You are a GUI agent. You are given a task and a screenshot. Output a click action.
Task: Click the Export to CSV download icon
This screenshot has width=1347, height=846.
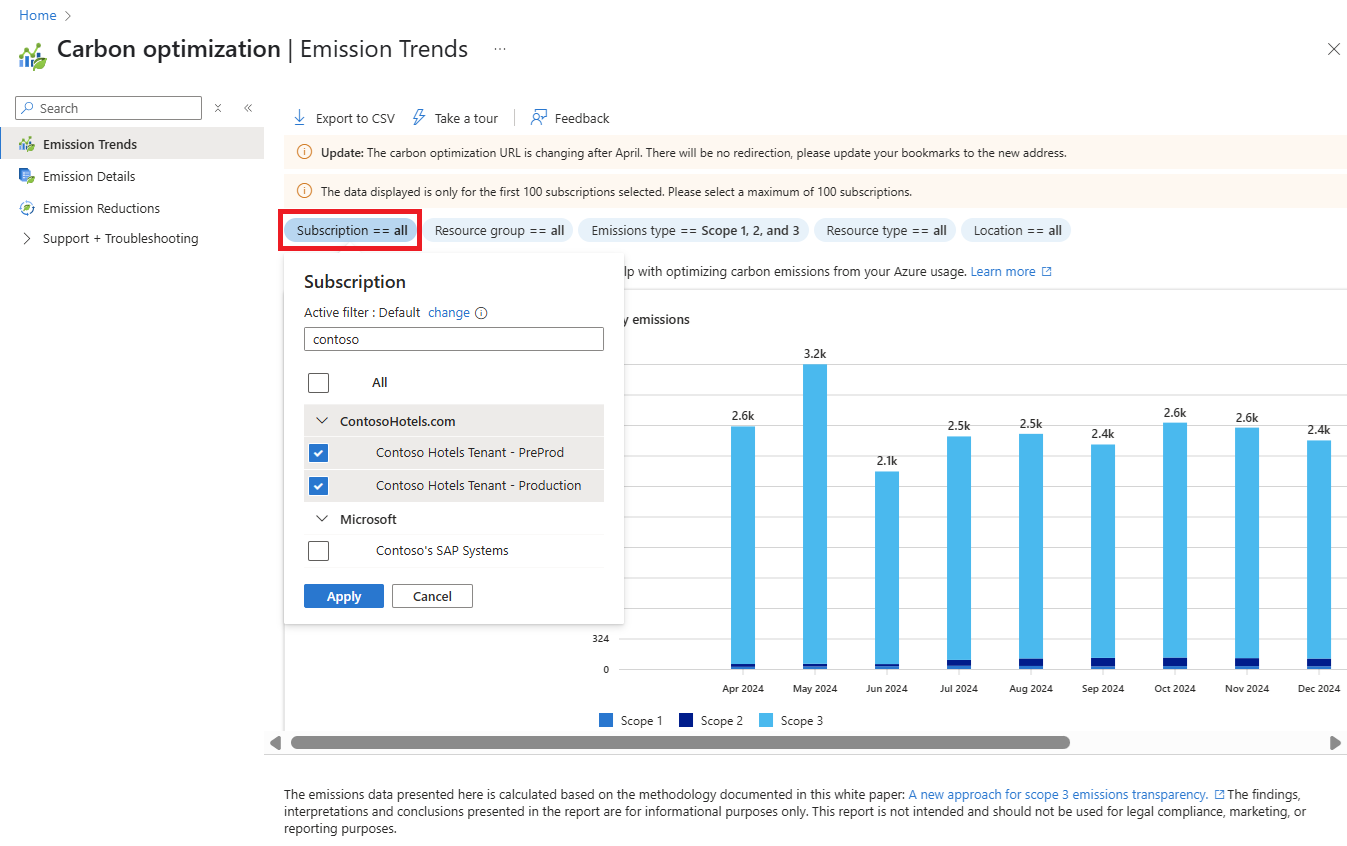[299, 118]
